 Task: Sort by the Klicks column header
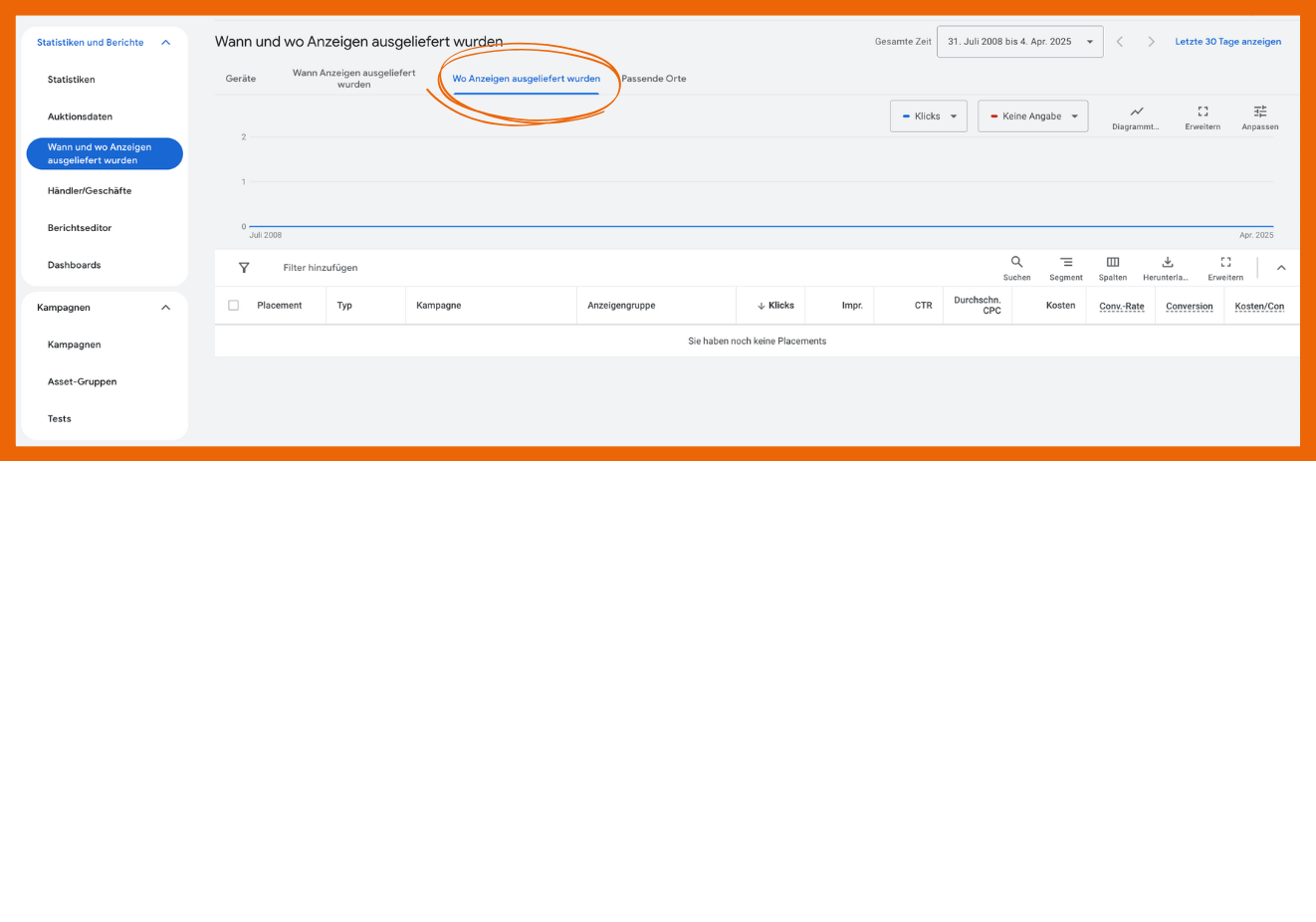point(780,306)
